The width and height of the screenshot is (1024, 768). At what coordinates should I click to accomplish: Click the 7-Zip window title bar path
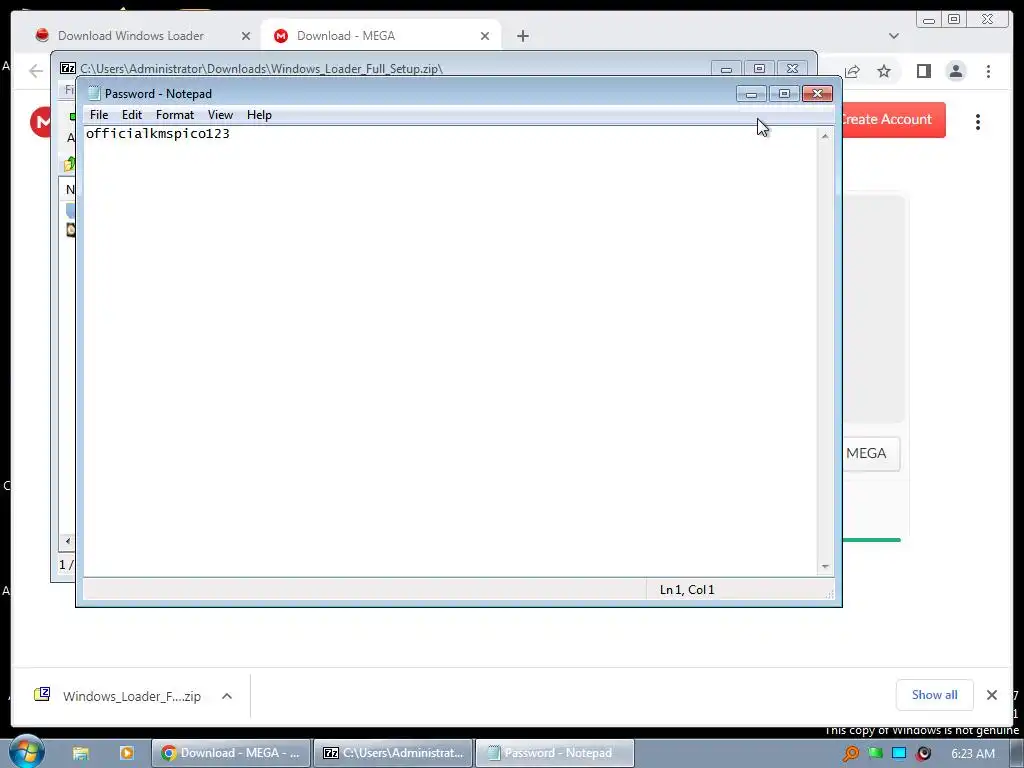[x=261, y=69]
